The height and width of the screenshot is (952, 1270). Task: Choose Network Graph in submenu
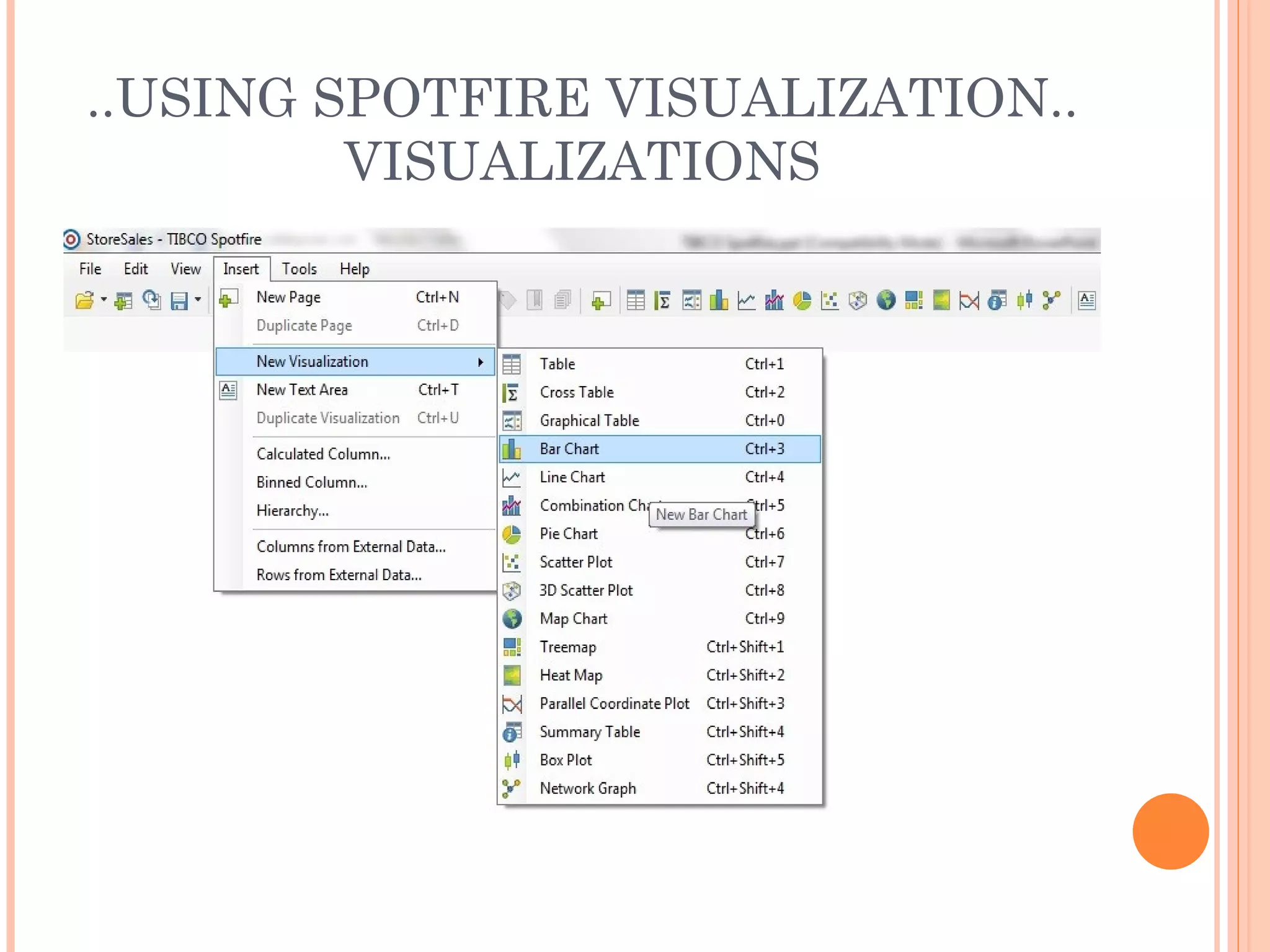point(660,788)
